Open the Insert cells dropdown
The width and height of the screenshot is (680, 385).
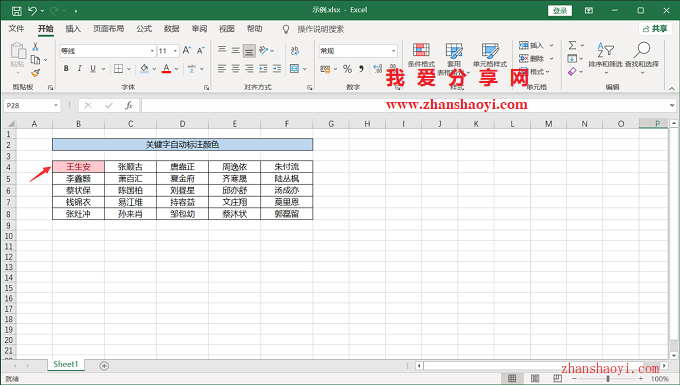pos(552,45)
